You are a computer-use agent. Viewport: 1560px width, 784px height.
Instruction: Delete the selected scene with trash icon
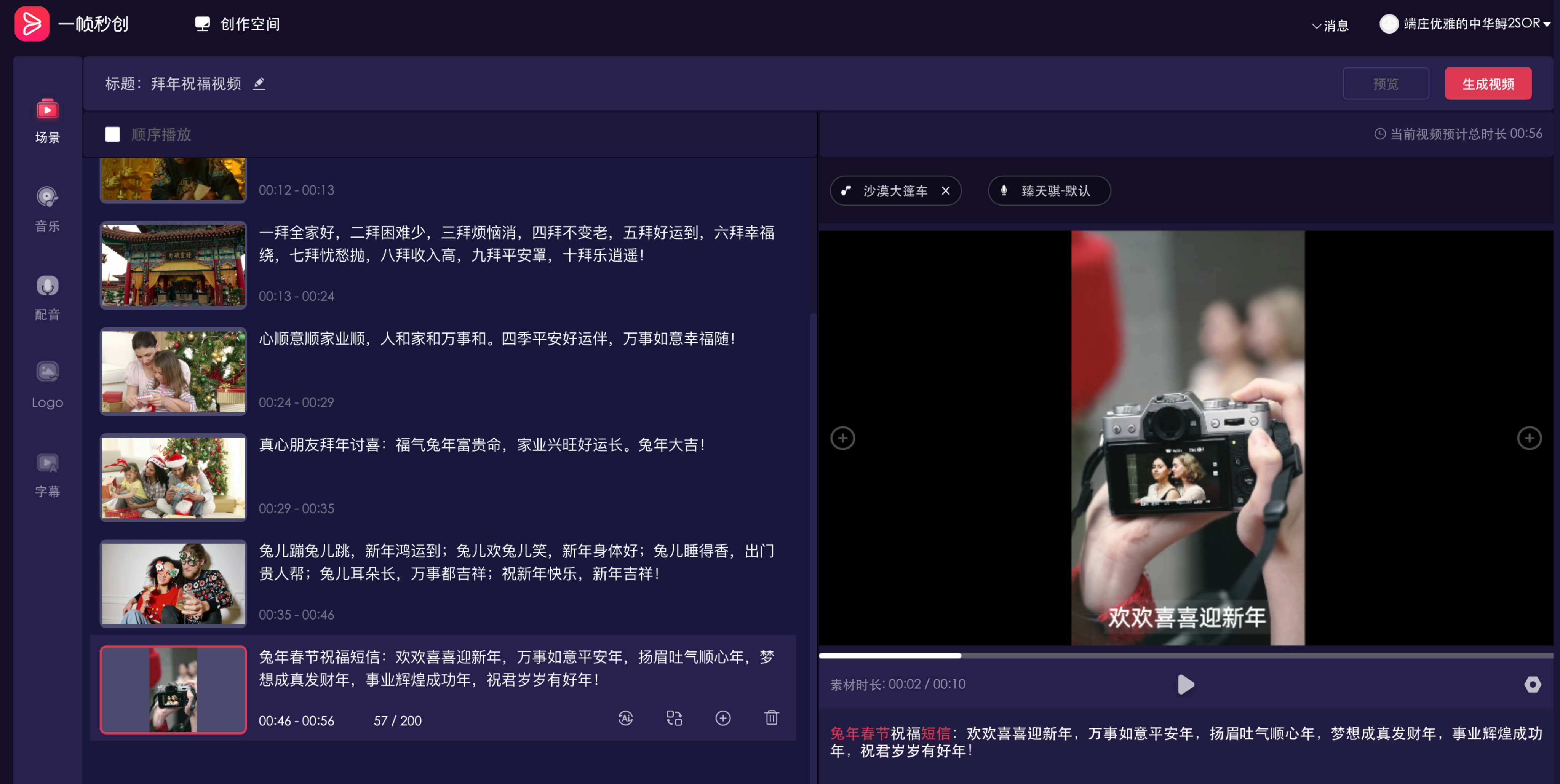pos(772,718)
